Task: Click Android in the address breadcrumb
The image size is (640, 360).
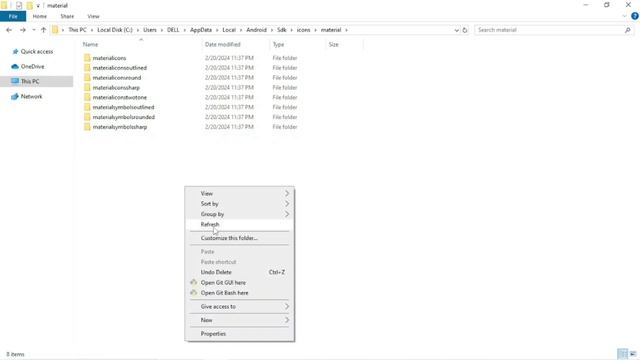Action: 256,30
